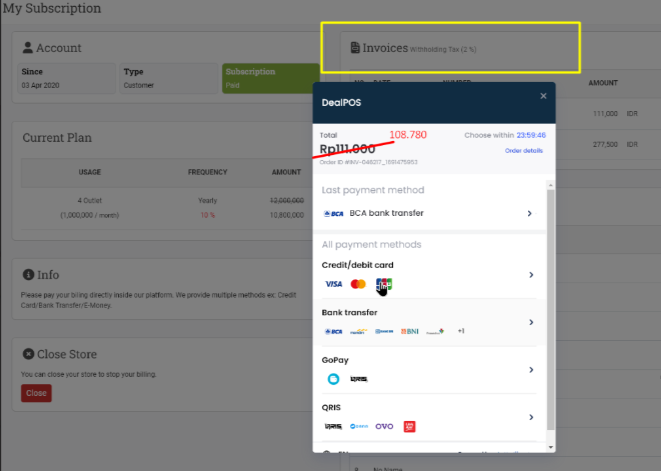This screenshot has width=661, height=471.
Task: Click the payment list scrollbar down arrow
Action: pos(551,447)
